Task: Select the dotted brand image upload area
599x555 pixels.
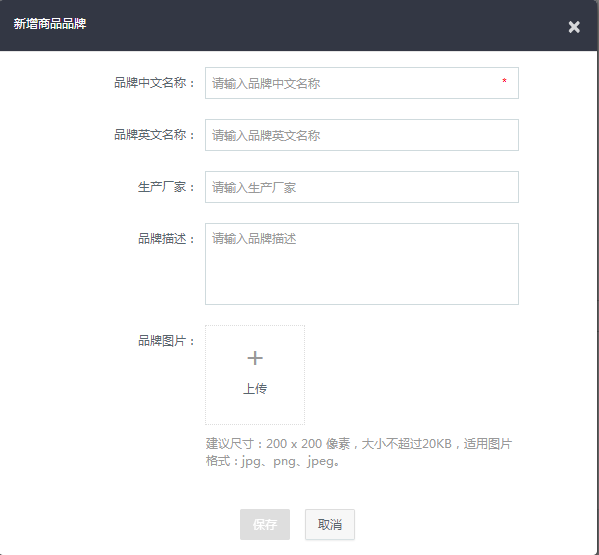Action: tap(255, 375)
